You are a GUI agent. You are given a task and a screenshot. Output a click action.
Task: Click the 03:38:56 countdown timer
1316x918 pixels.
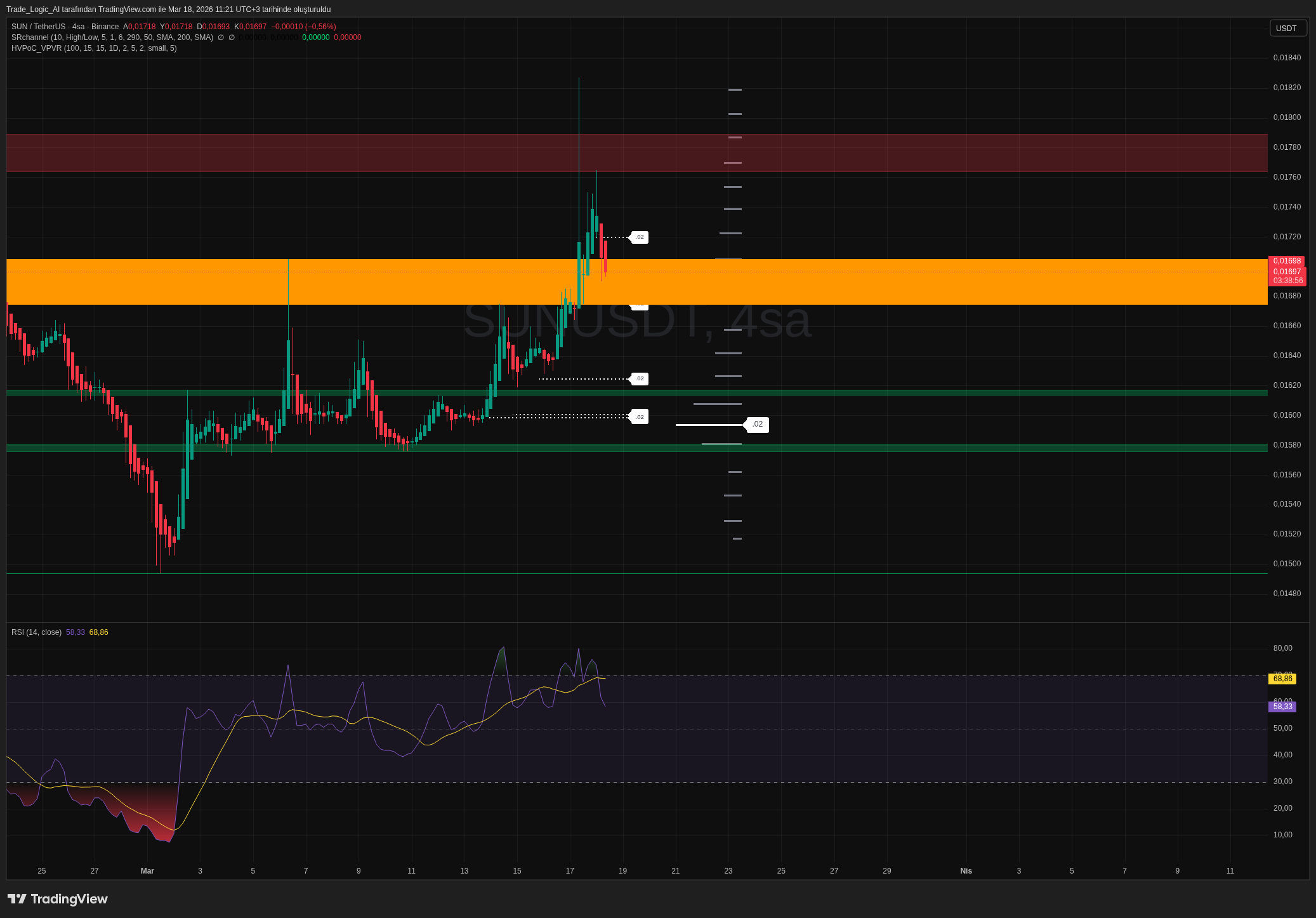[1287, 281]
